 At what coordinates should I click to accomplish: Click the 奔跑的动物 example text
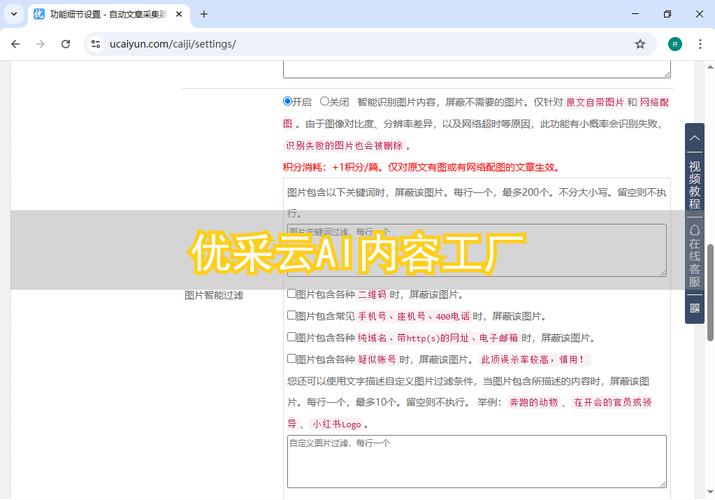click(534, 402)
